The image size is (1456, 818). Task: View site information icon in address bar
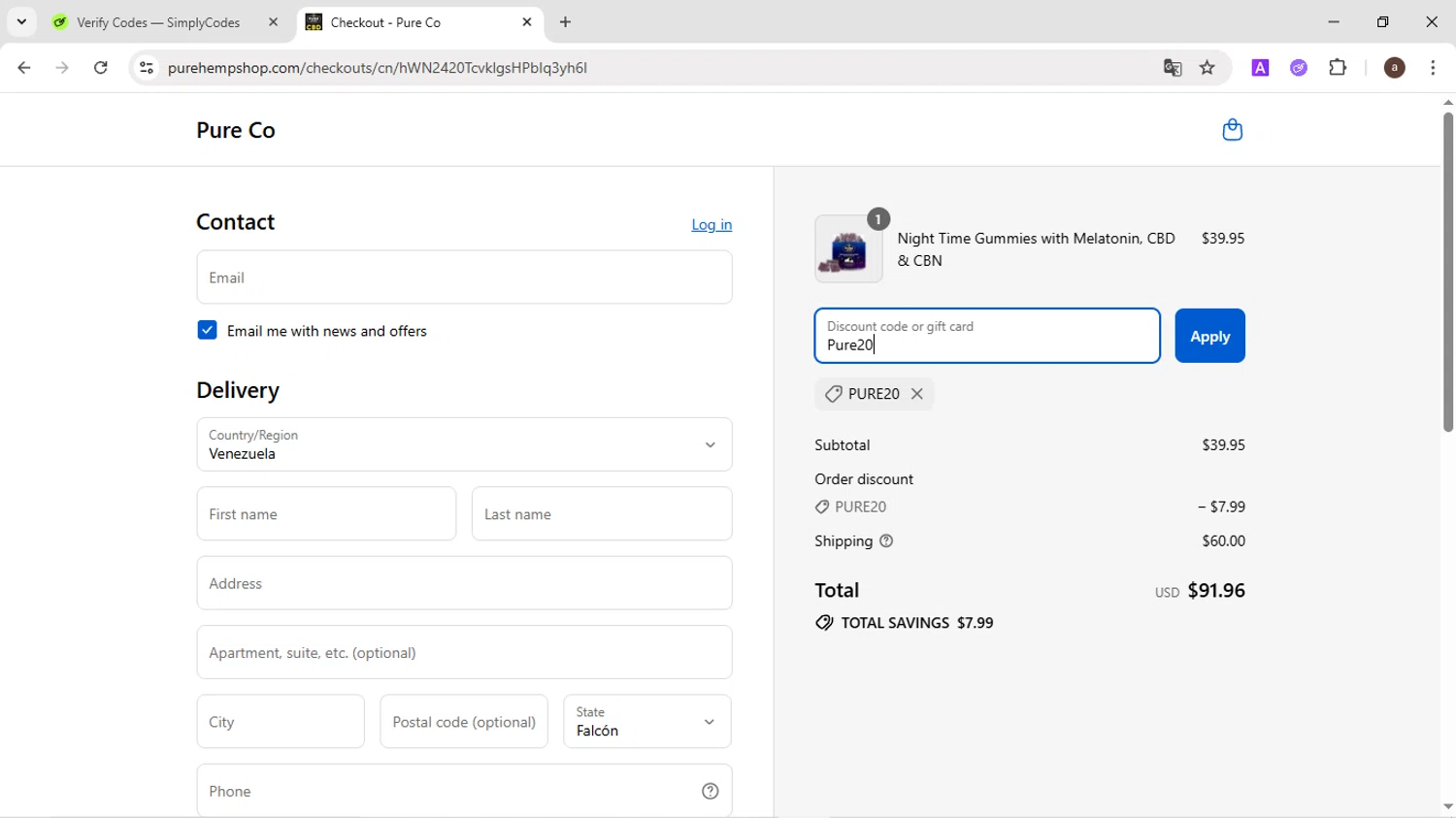point(147,68)
